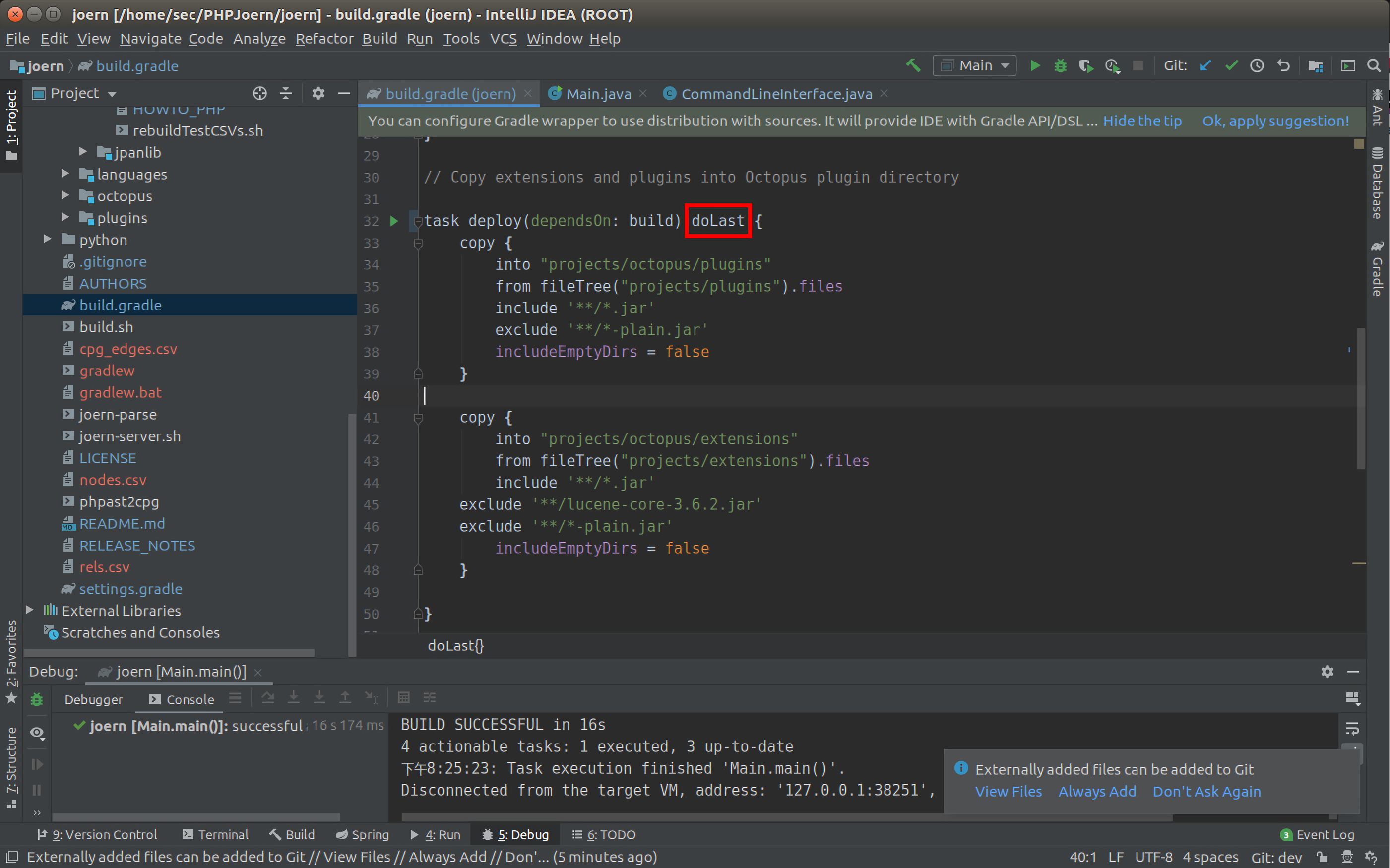Show Git history clock icon
Image resolution: width=1390 pixels, height=868 pixels.
pyautogui.click(x=1257, y=65)
